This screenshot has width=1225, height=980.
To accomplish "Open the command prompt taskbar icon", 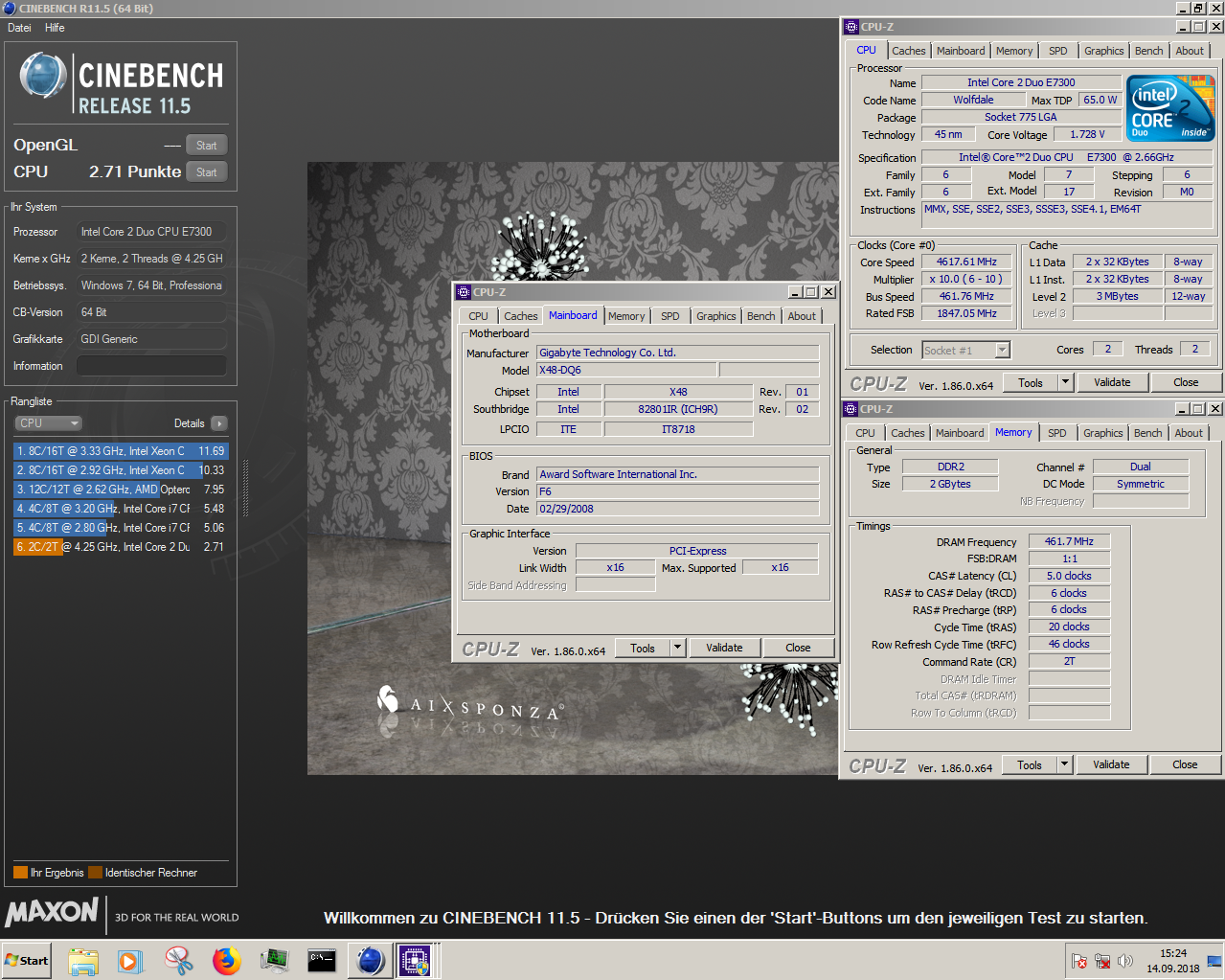I will coord(322,960).
